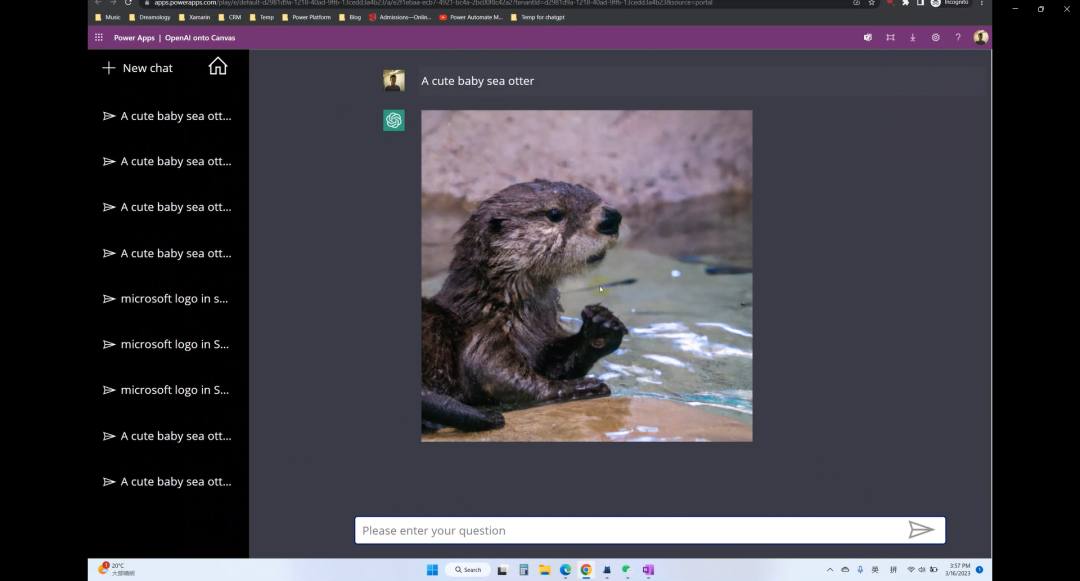Image resolution: width=1080 pixels, height=581 pixels.
Task: Open the Music bookmark folder
Action: (x=107, y=17)
